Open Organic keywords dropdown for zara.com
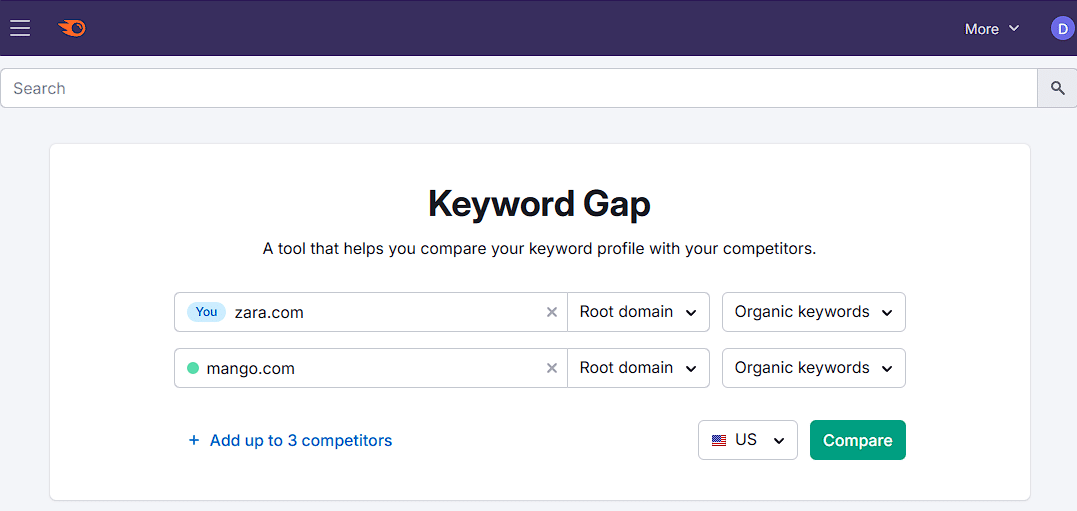Screen dimensions: 1077x511 point(814,312)
